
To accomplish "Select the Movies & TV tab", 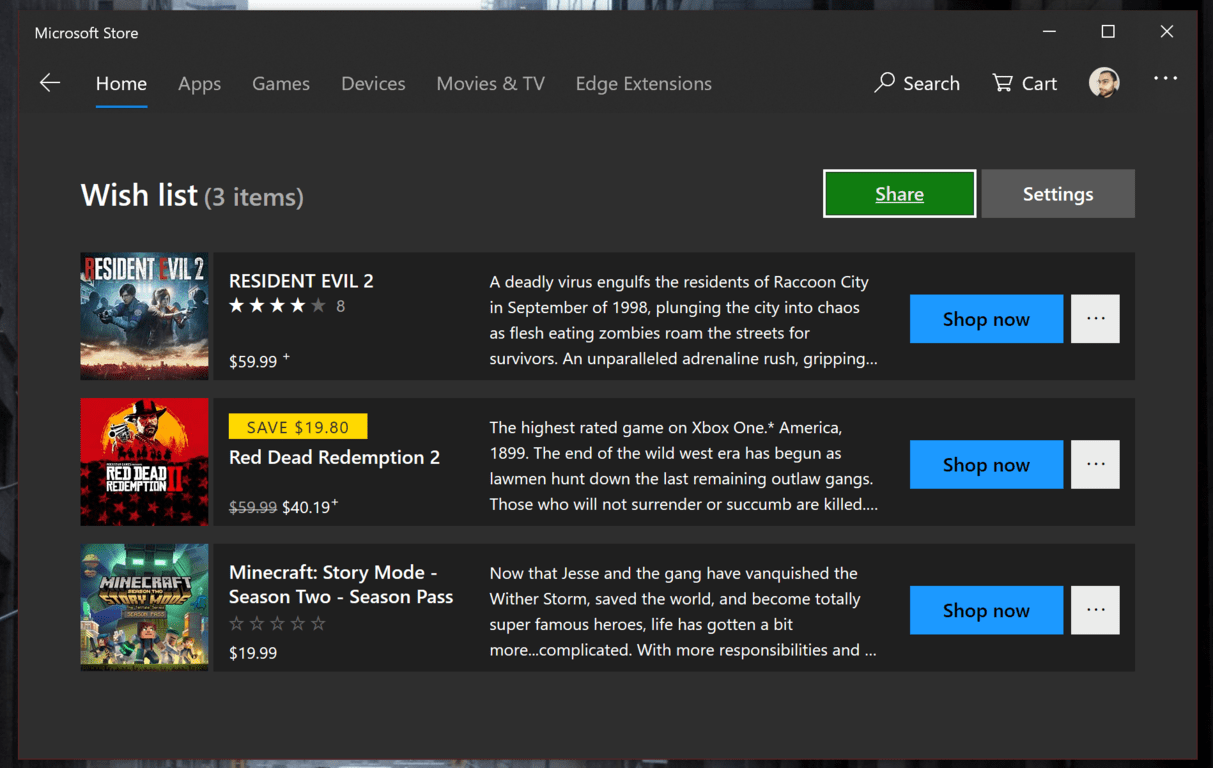I will 490,84.
